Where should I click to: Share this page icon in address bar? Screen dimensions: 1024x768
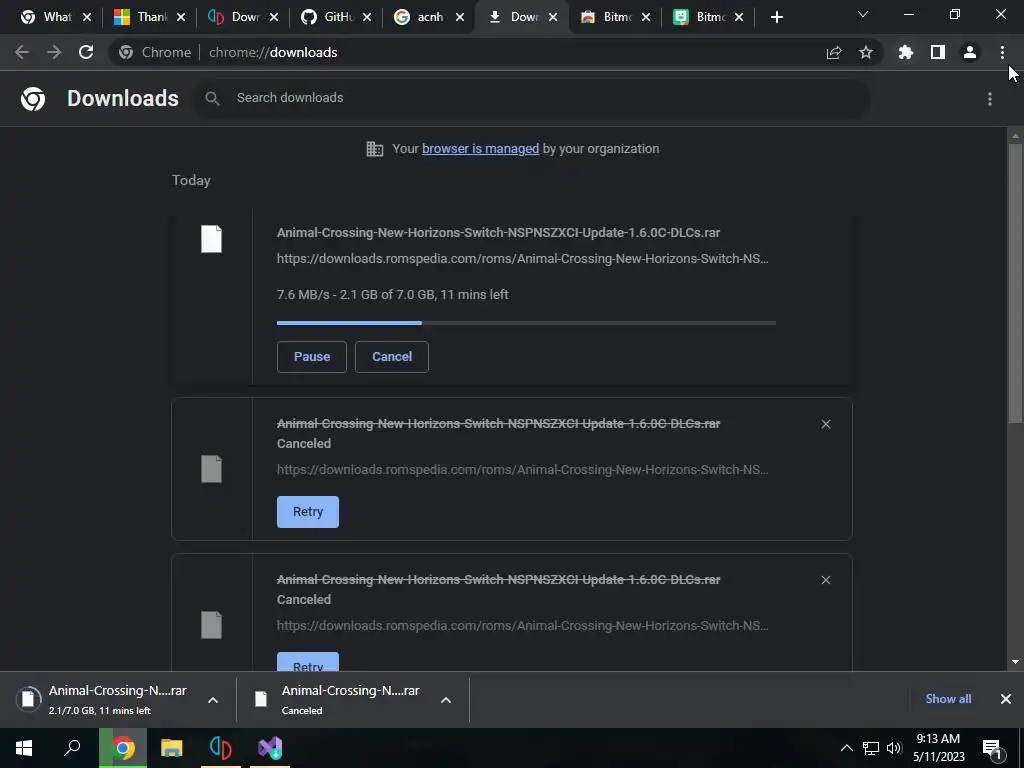(834, 52)
